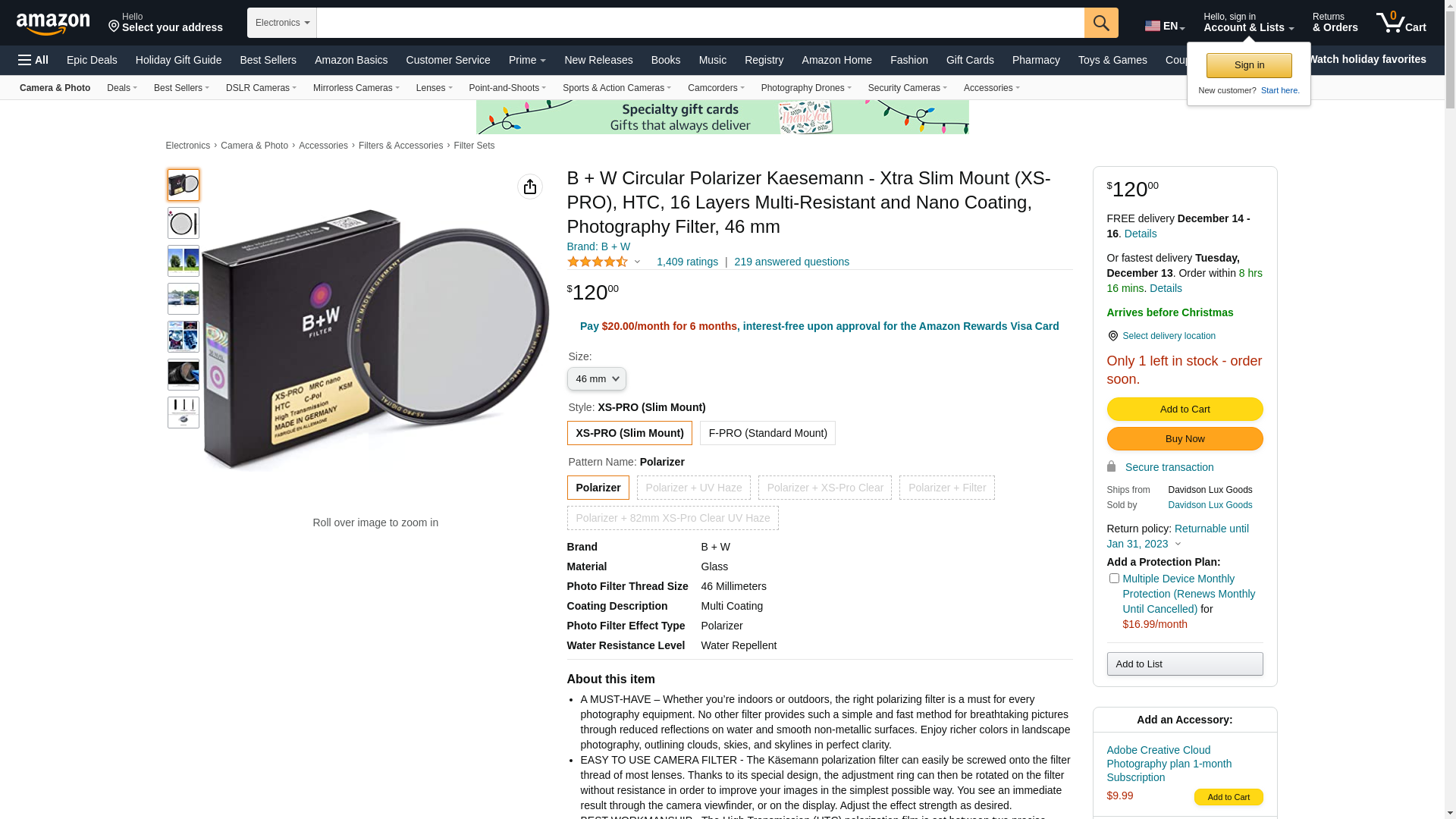Select the second product thumbnail image
This screenshot has height=819, width=1456.
click(x=184, y=223)
